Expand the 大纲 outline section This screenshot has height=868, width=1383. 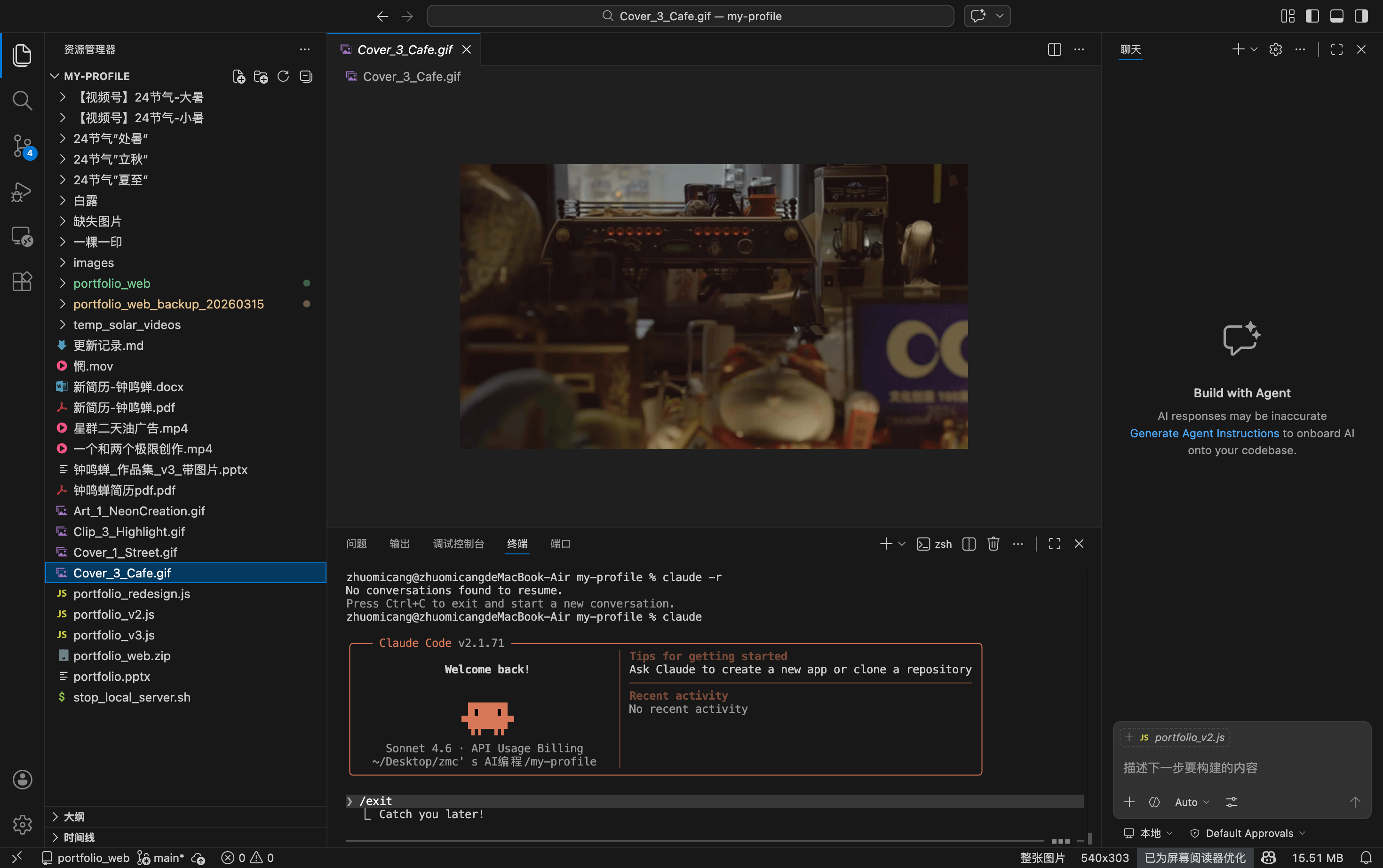point(73,816)
